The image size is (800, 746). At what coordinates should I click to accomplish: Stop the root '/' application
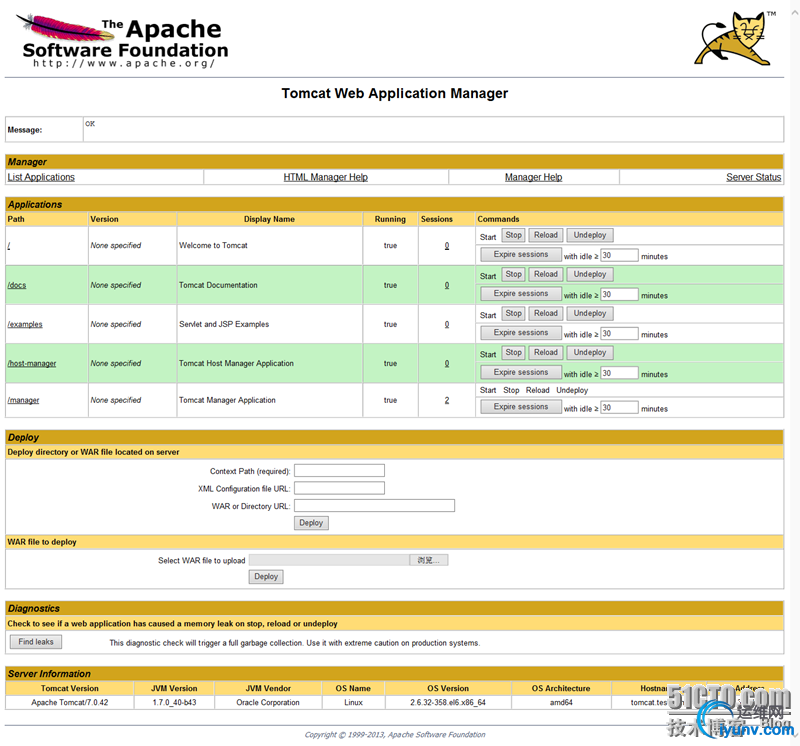(513, 235)
